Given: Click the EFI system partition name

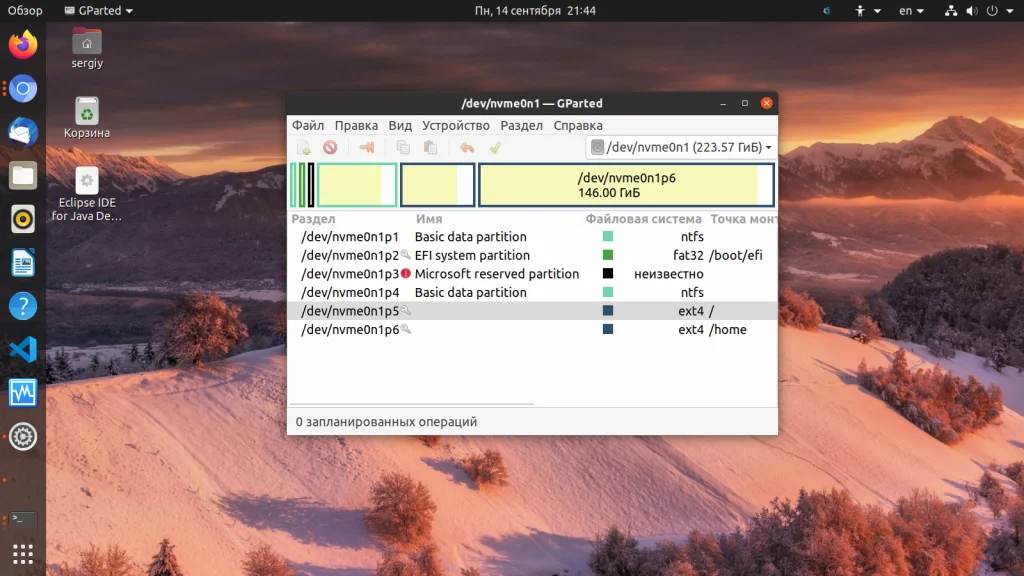Looking at the screenshot, I should 472,255.
